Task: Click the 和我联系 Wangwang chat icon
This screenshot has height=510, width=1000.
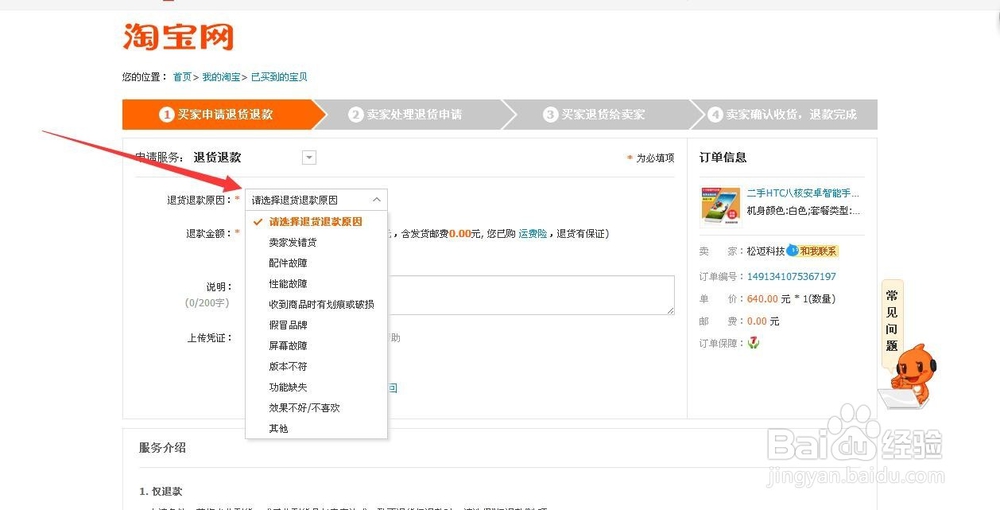Action: point(813,250)
